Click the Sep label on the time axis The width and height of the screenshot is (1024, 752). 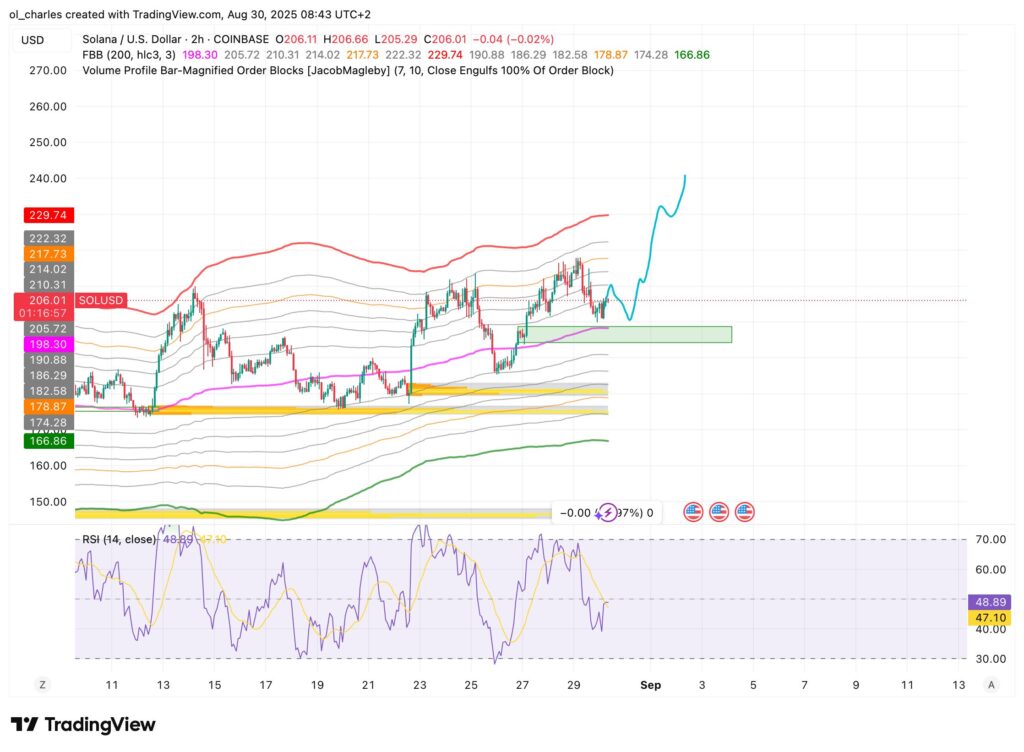(x=650, y=685)
